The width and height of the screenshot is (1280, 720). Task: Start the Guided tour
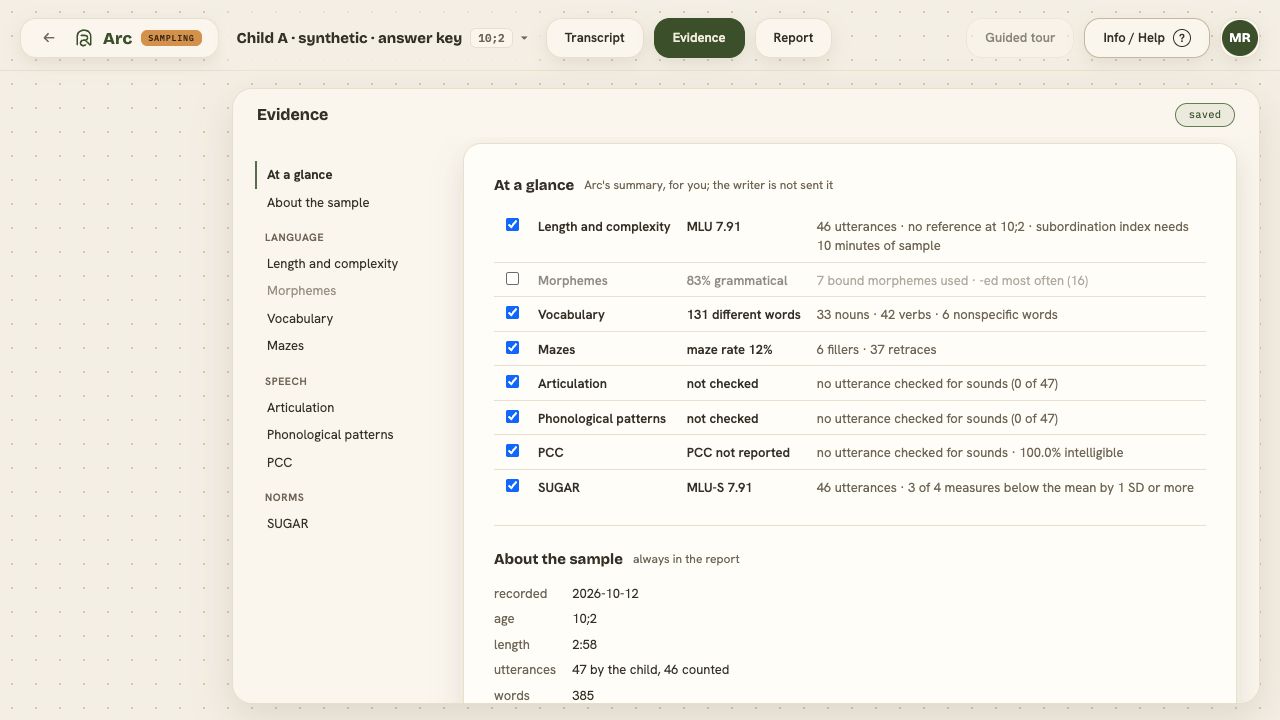pos(1020,38)
